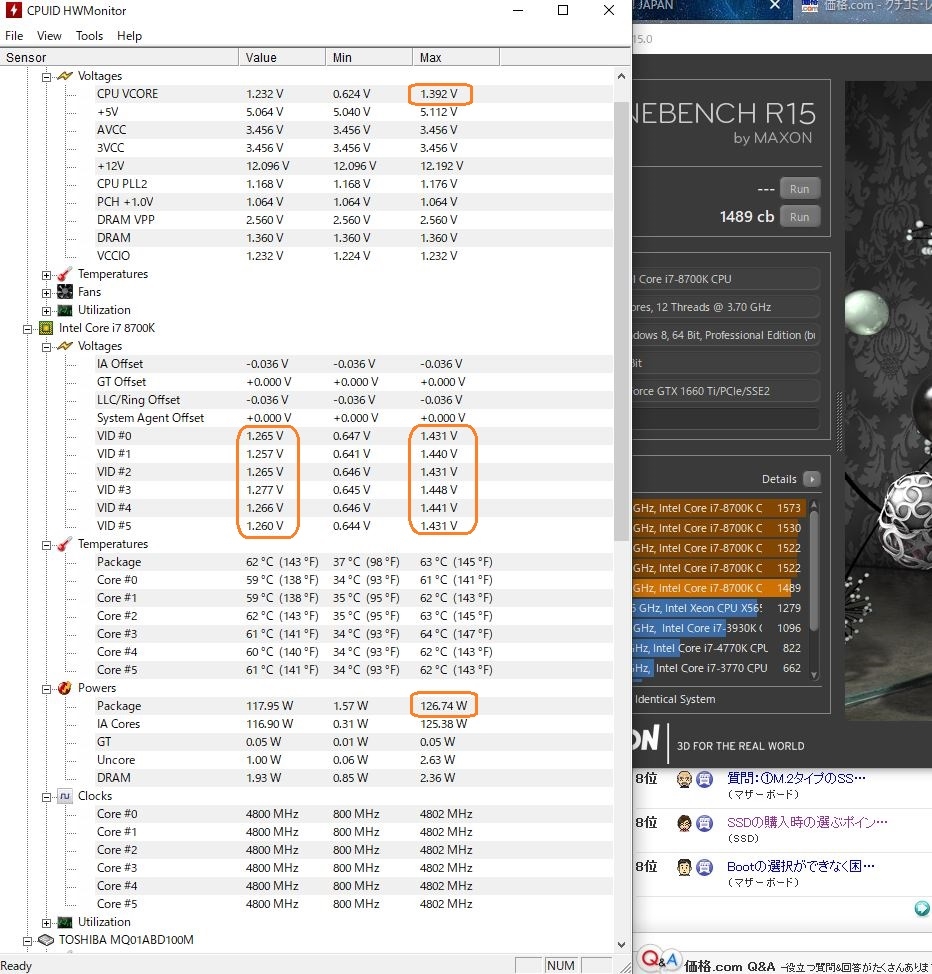Open the View menu
932x974 pixels.
(49, 36)
